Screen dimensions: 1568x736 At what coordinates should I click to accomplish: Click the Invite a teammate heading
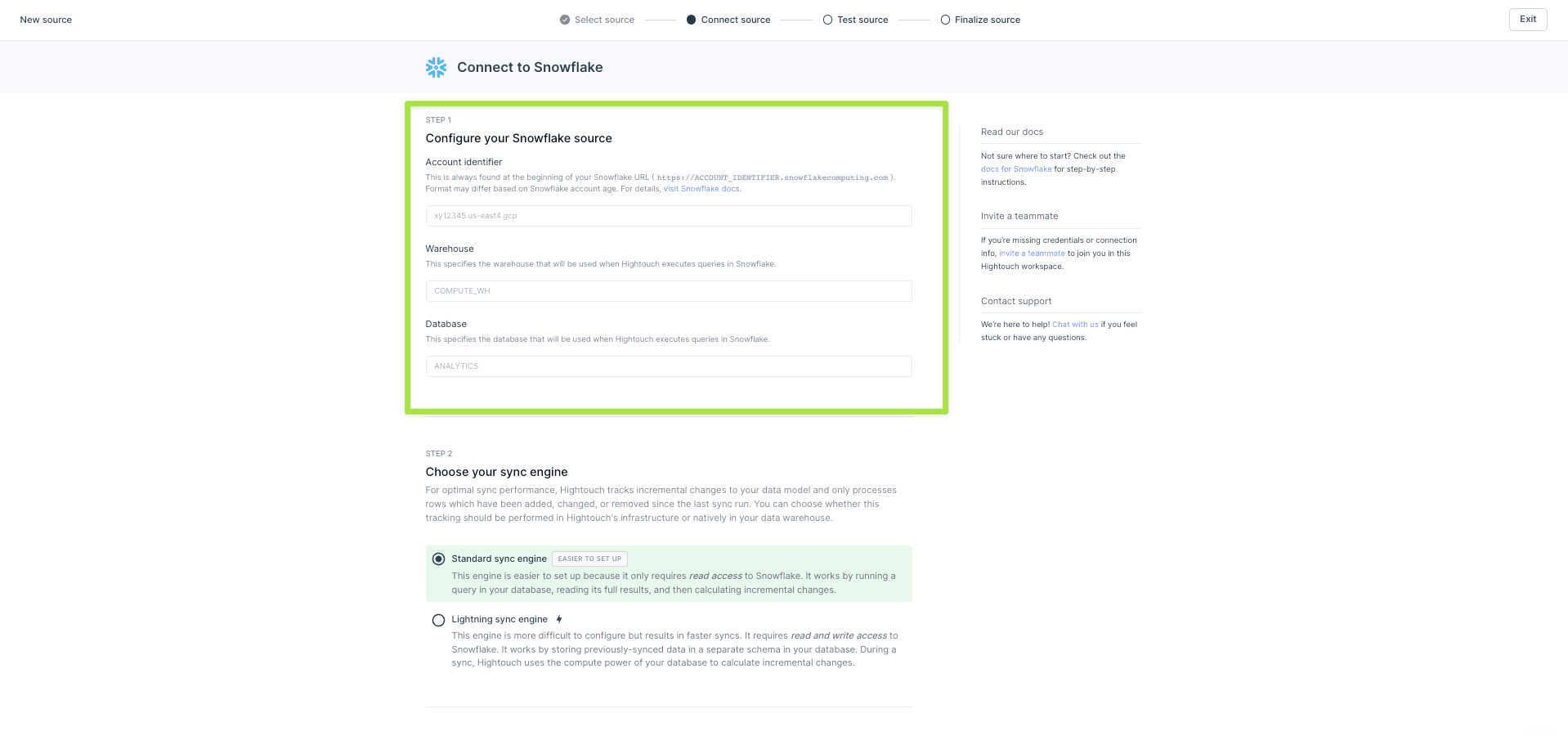tap(1019, 216)
